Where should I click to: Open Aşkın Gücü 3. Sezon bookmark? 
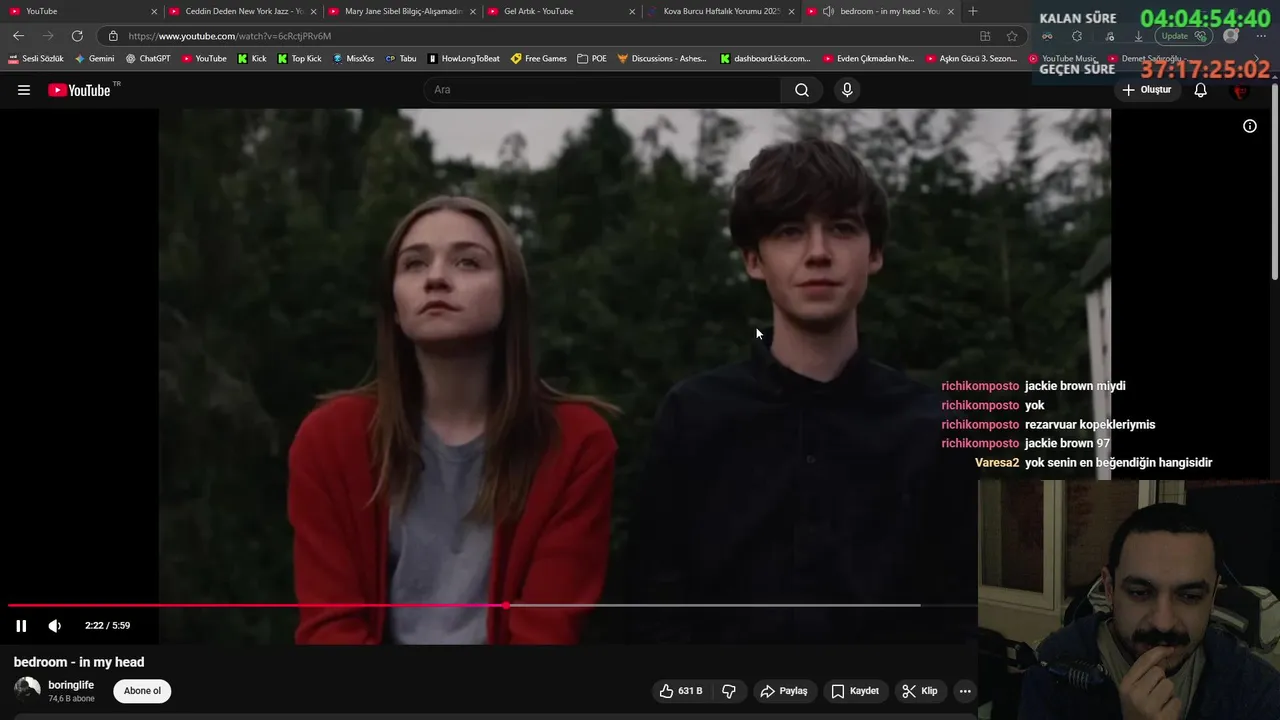[x=972, y=59]
